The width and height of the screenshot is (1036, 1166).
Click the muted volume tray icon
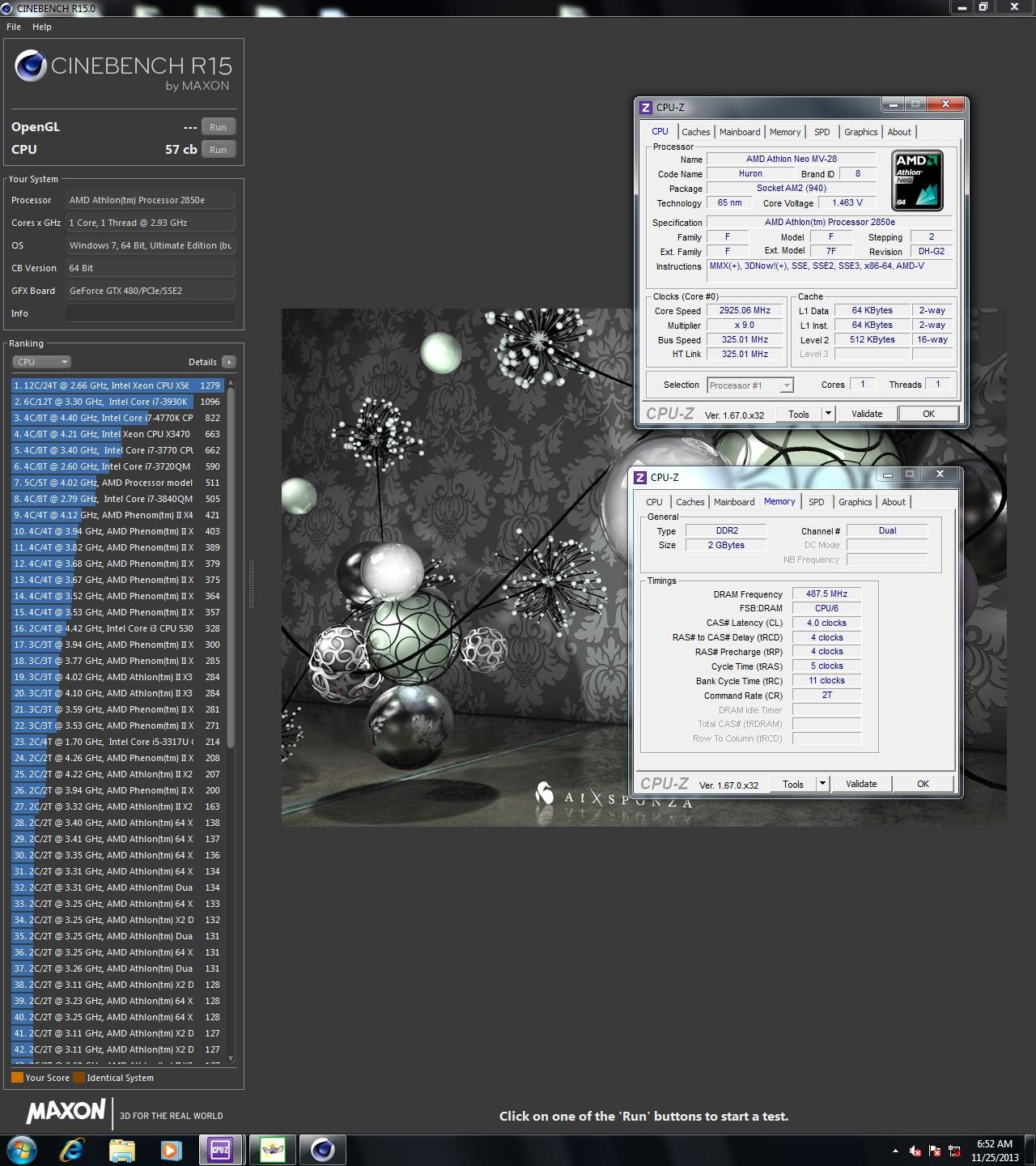[x=915, y=1151]
